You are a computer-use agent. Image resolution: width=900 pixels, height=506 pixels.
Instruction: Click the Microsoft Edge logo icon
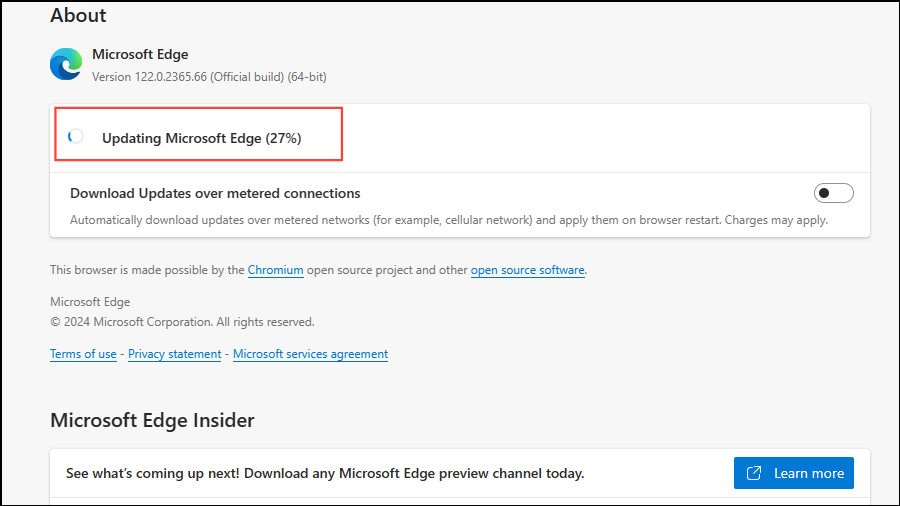click(x=66, y=65)
